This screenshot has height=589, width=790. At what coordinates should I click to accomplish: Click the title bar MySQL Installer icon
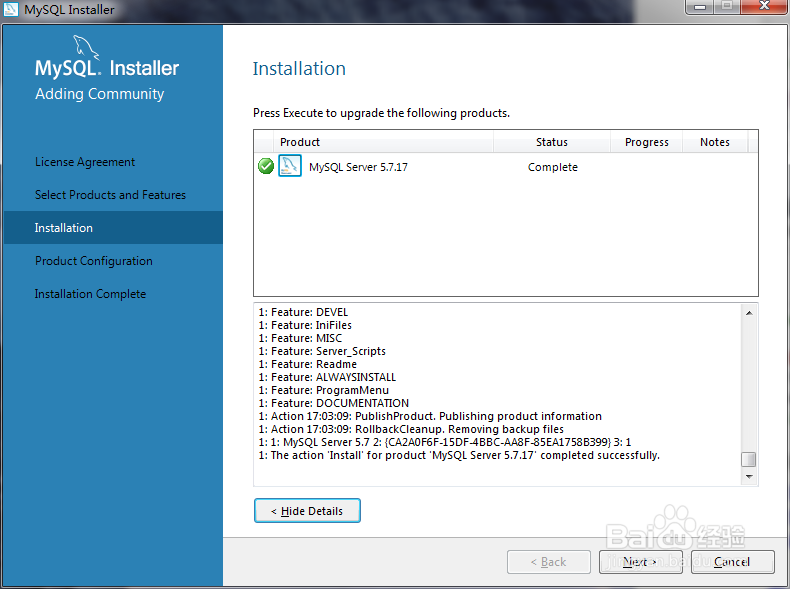(11, 9)
